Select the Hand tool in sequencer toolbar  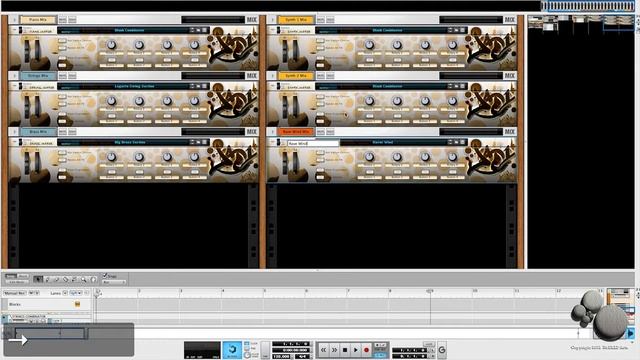[93, 280]
